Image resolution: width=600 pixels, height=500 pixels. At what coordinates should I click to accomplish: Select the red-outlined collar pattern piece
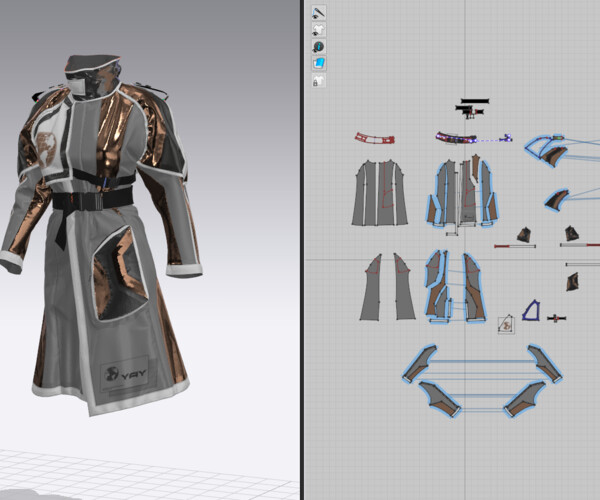(x=375, y=138)
